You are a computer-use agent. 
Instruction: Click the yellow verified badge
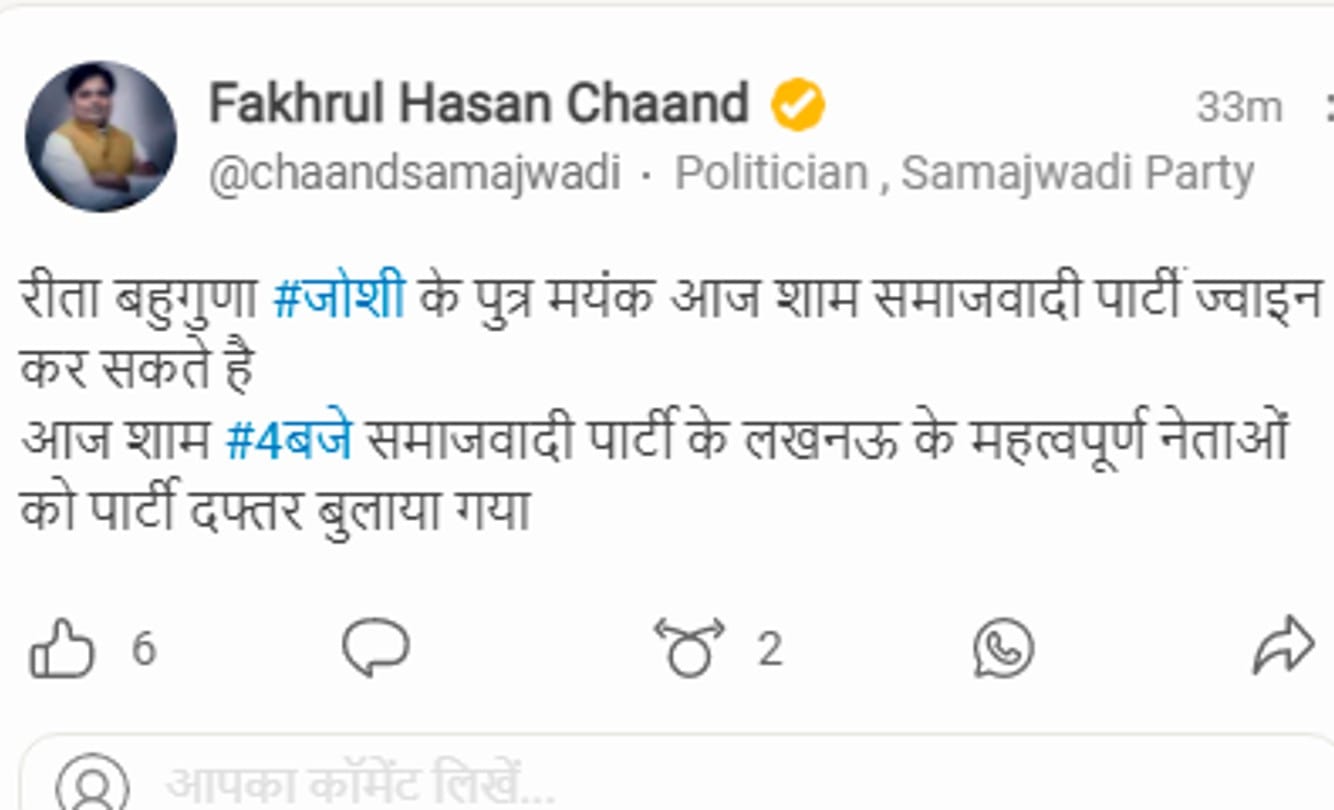[x=797, y=105]
